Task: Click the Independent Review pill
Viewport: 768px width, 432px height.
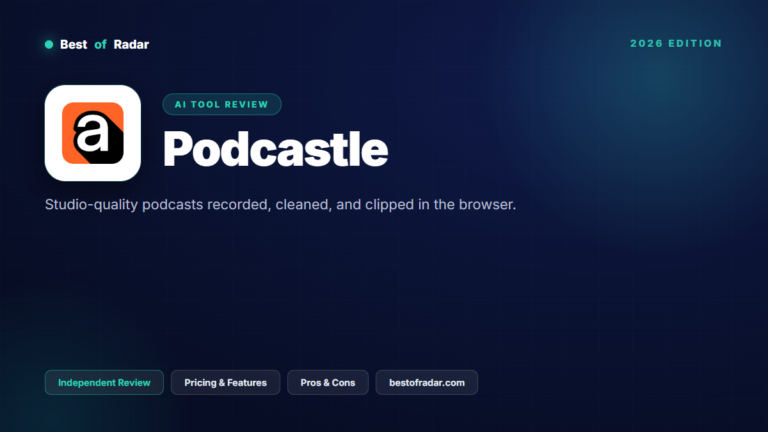Action: pyautogui.click(x=104, y=383)
